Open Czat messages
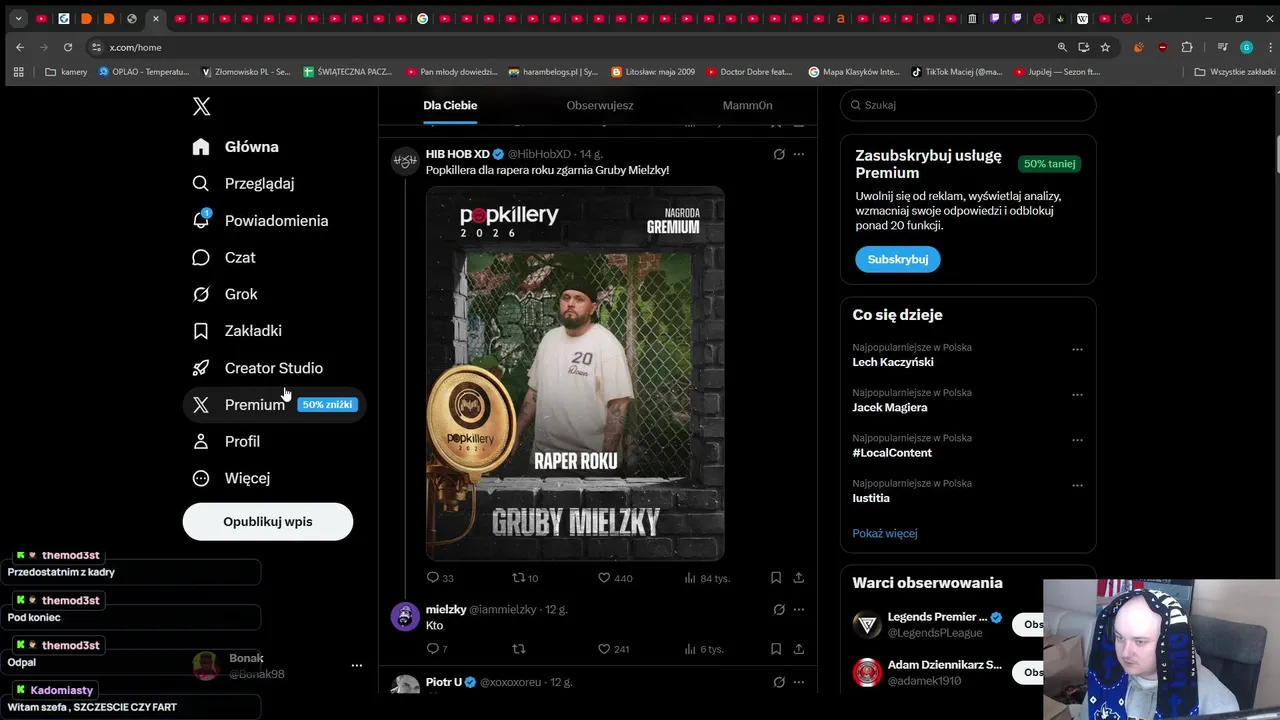The width and height of the screenshot is (1280, 720). [x=224, y=257]
